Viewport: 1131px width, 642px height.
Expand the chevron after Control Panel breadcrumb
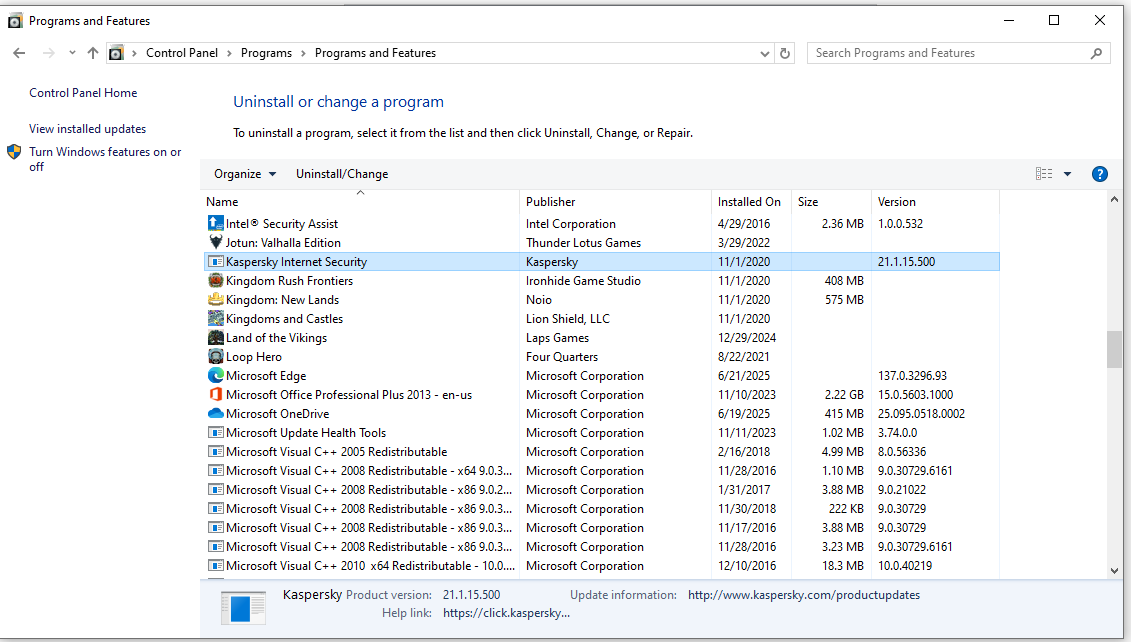[229, 53]
